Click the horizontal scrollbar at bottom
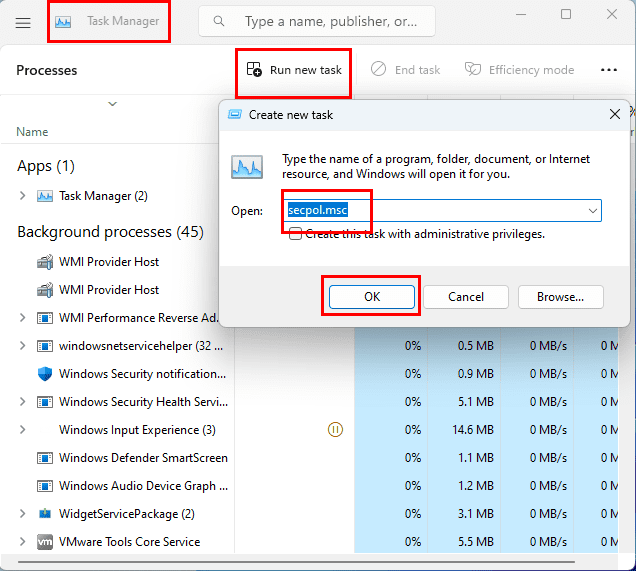This screenshot has height=571, width=636. point(296,562)
